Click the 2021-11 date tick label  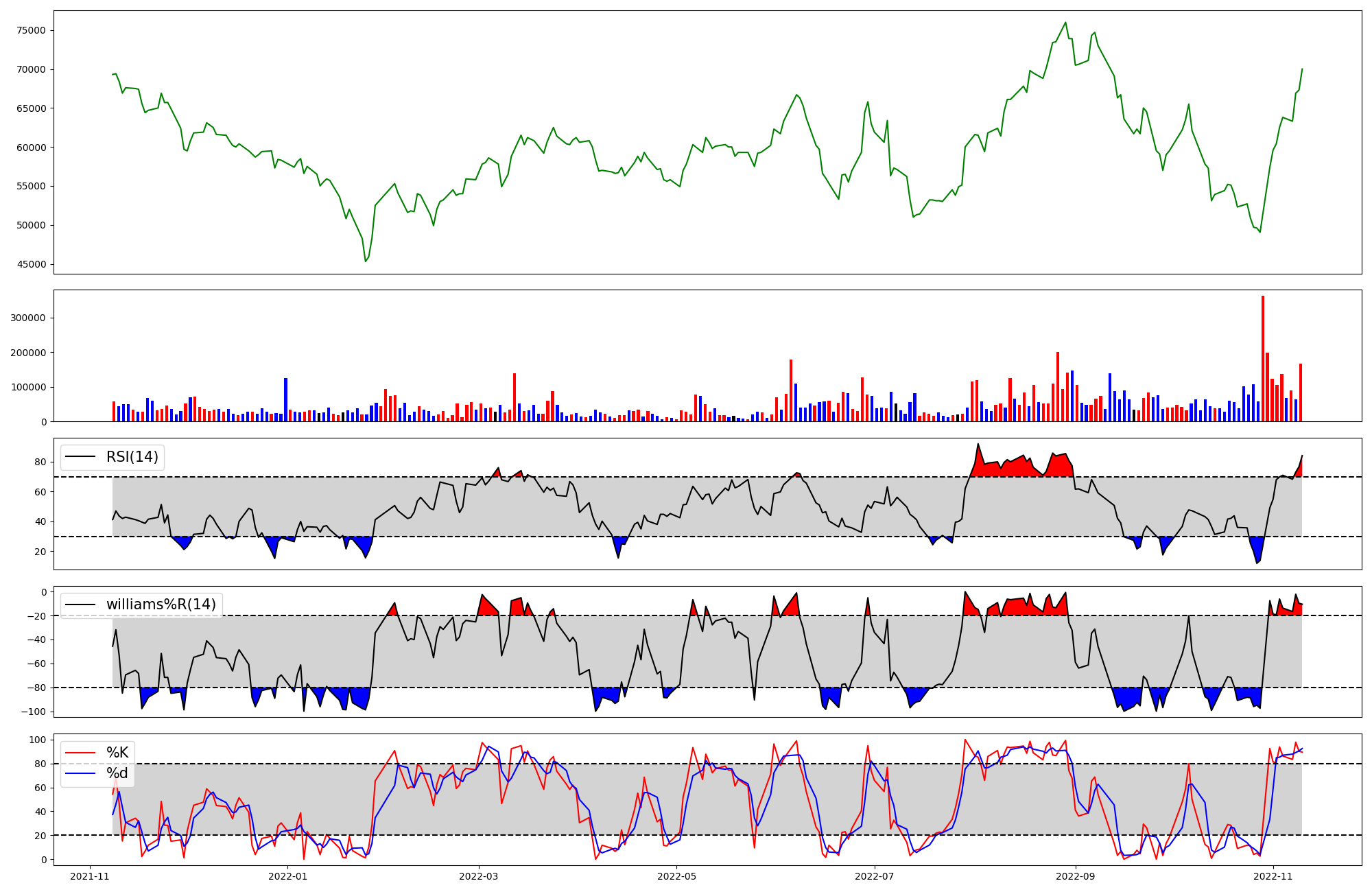(x=90, y=876)
